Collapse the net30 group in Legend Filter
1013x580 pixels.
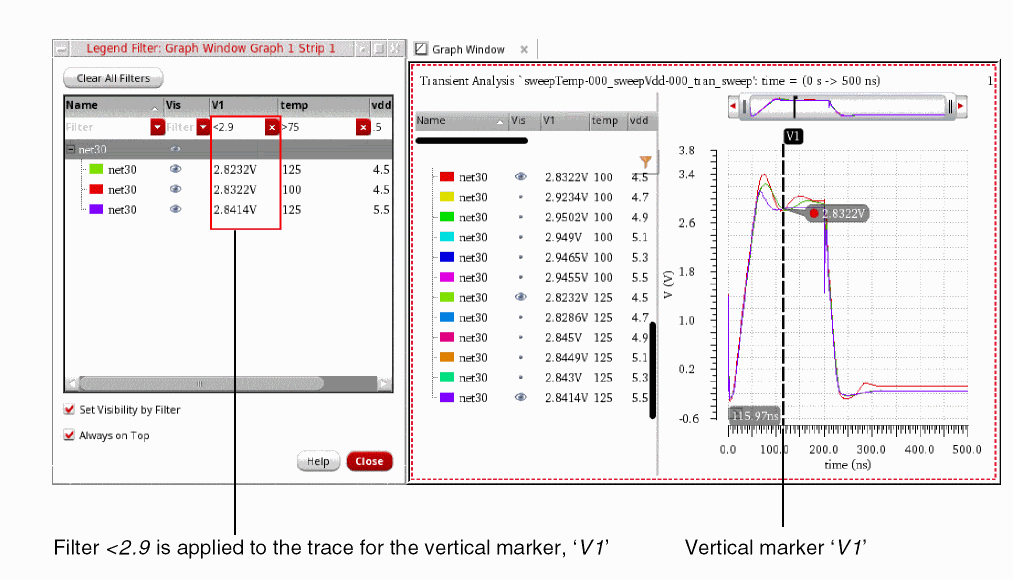[x=71, y=150]
